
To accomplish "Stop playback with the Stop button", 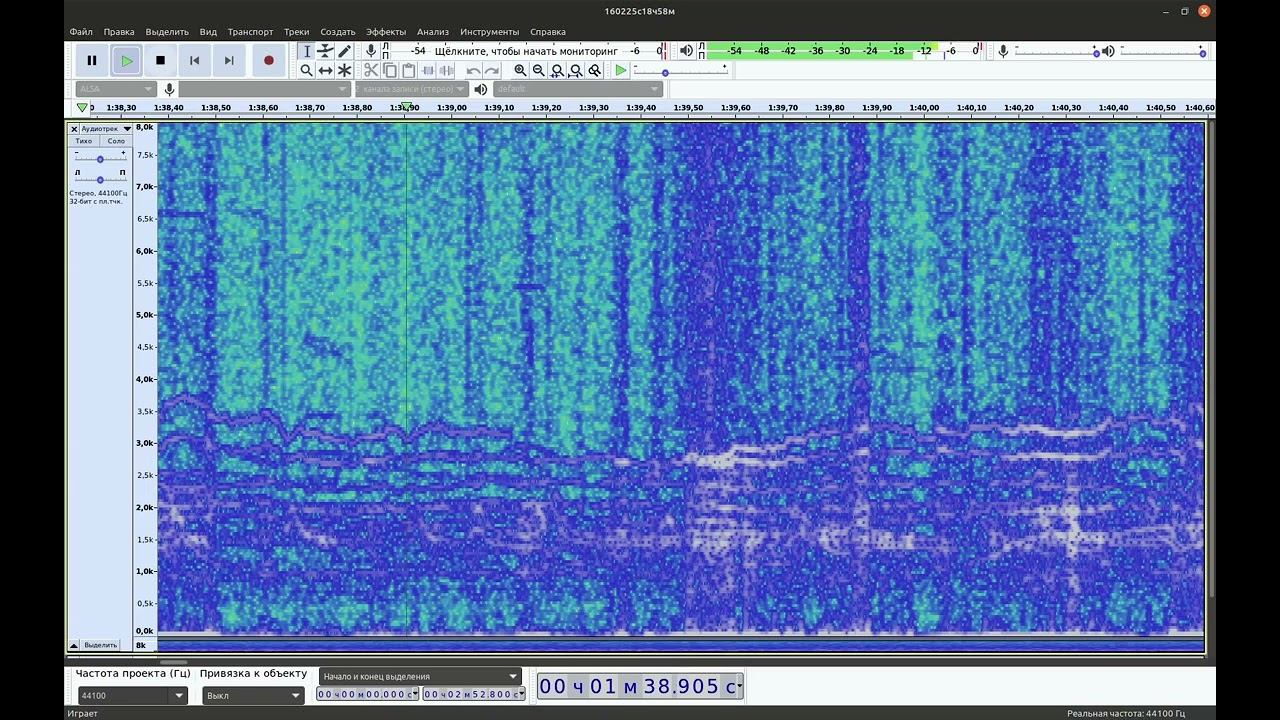I will pos(160,61).
